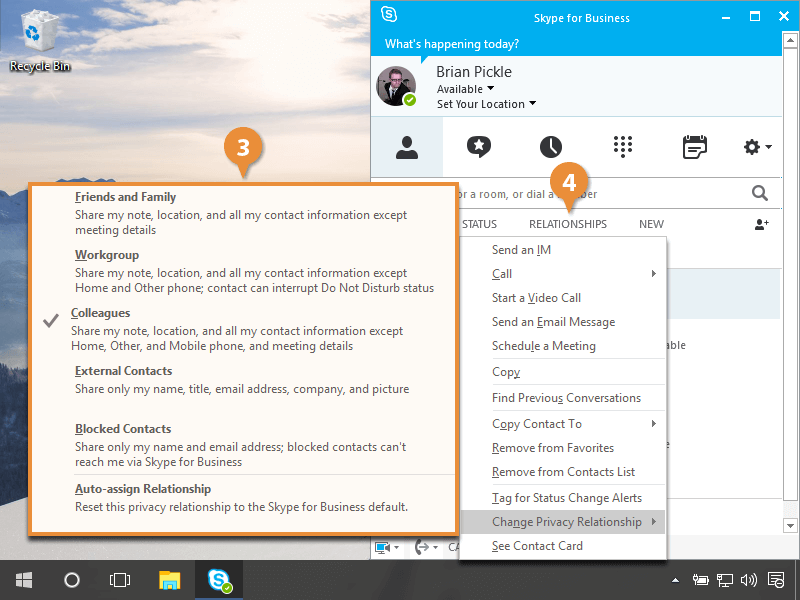Switch to the Relationships tab
The height and width of the screenshot is (600, 800).
(x=567, y=224)
